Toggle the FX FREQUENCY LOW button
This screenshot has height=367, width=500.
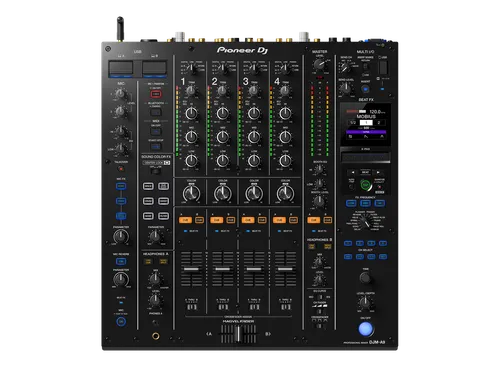point(351,203)
